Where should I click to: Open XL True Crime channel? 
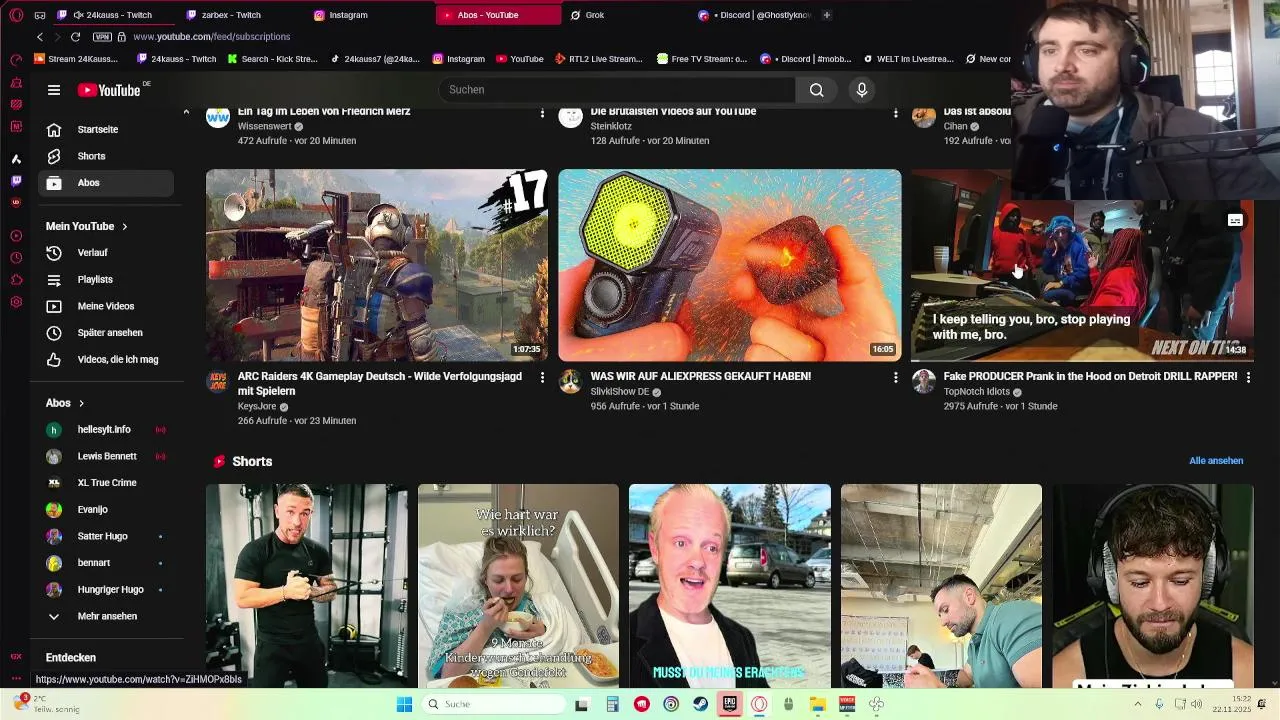[106, 483]
